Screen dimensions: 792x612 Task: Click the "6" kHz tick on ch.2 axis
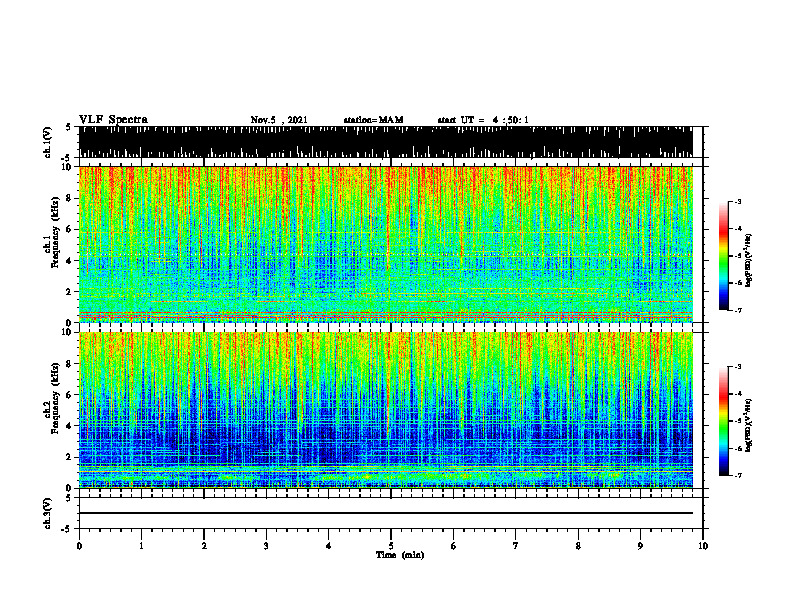click(x=70, y=395)
